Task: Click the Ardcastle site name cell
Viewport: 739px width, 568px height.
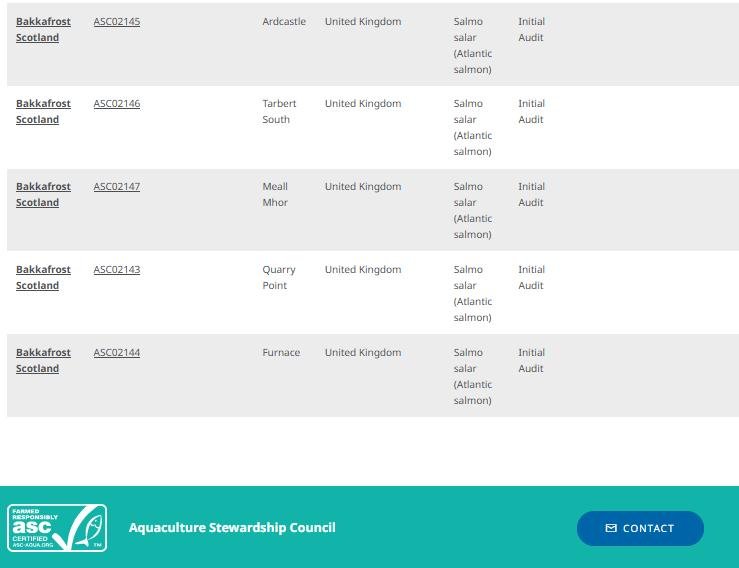Action: pyautogui.click(x=284, y=21)
